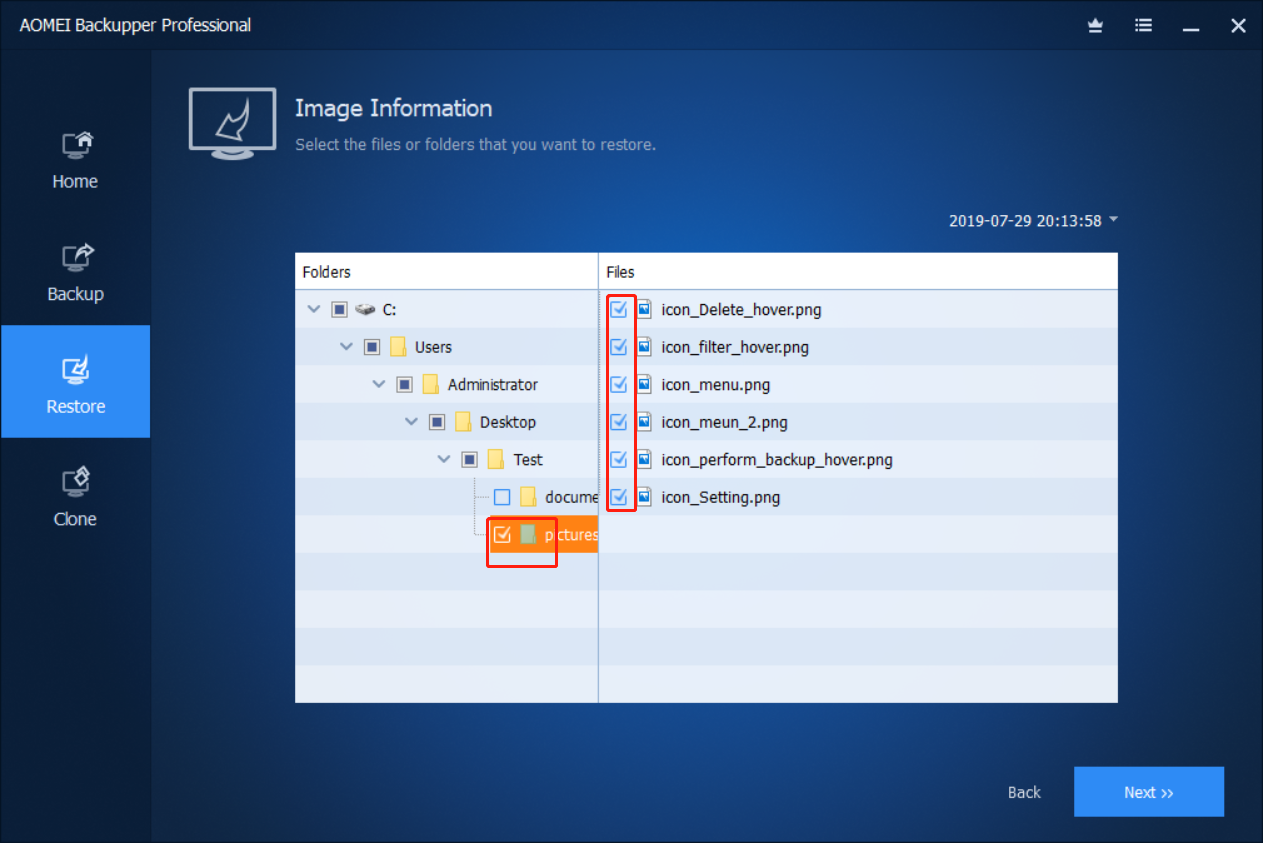The height and width of the screenshot is (843, 1263).
Task: Collapse the Test folder in the tree
Action: point(444,459)
